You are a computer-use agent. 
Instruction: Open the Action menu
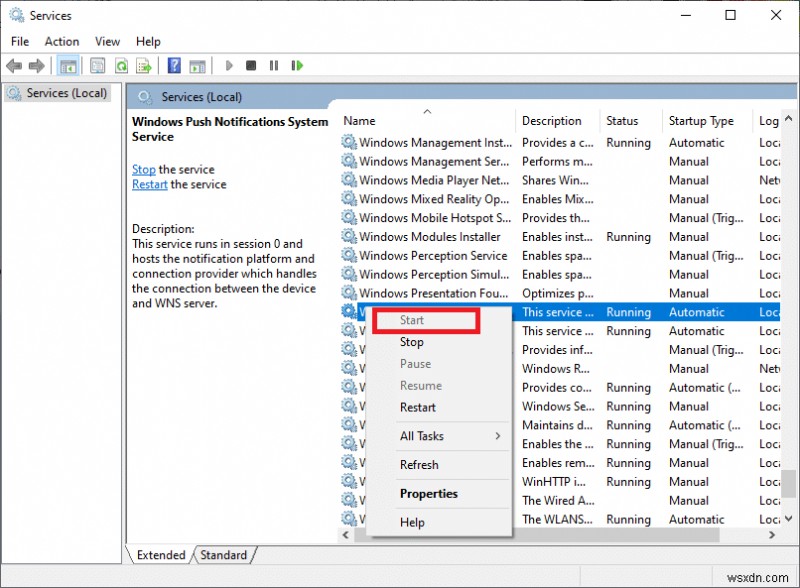(x=62, y=41)
